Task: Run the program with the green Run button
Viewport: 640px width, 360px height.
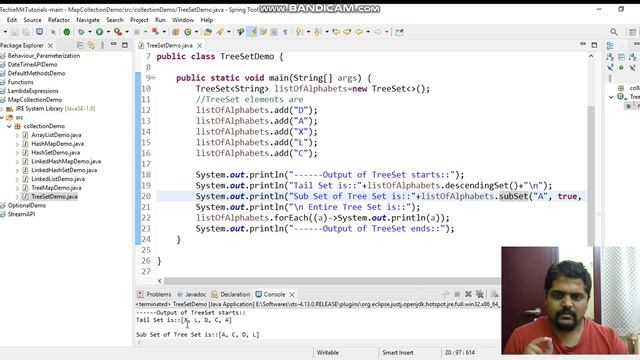Action: click(99, 32)
